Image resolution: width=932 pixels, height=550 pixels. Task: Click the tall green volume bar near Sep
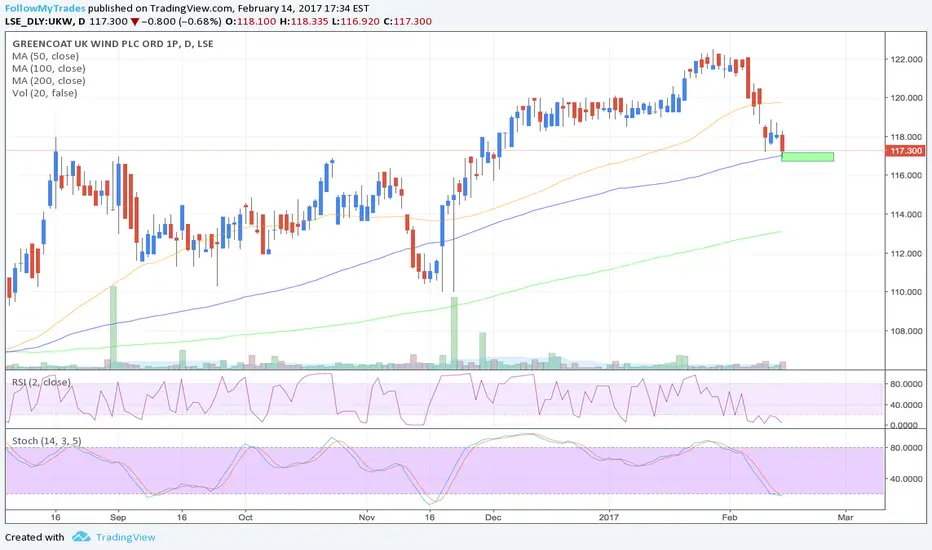click(113, 328)
